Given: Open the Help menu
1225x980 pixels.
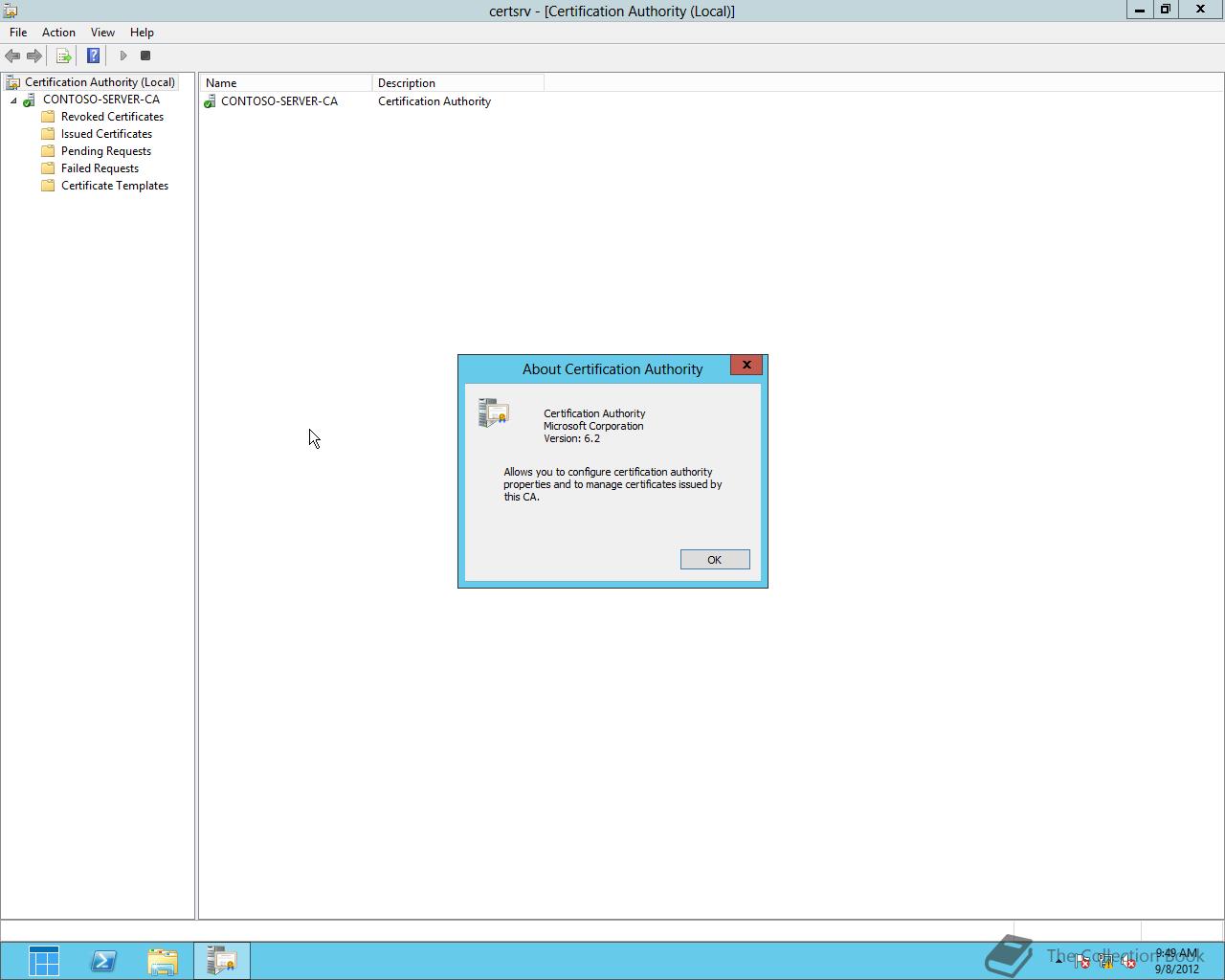Looking at the screenshot, I should click(x=142, y=33).
